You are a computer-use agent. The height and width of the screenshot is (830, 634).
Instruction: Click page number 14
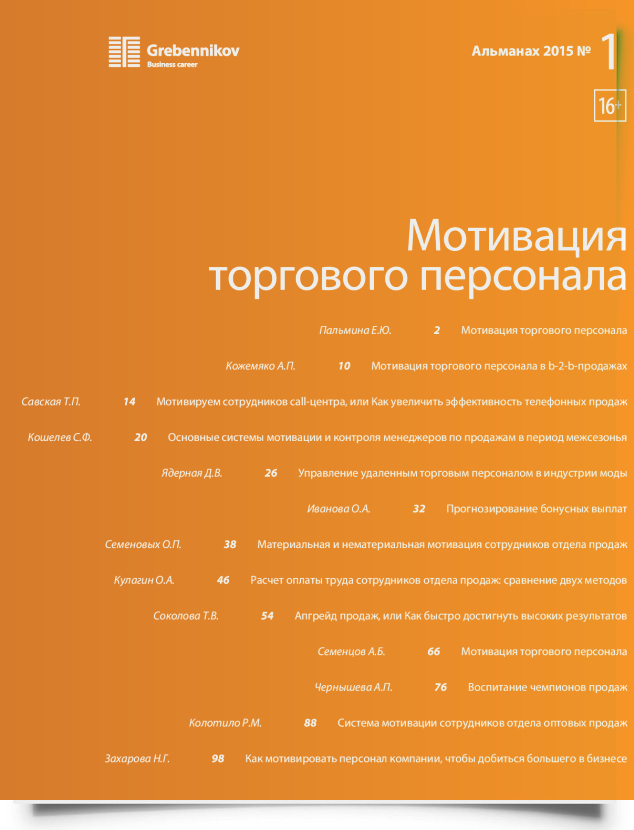(x=129, y=402)
